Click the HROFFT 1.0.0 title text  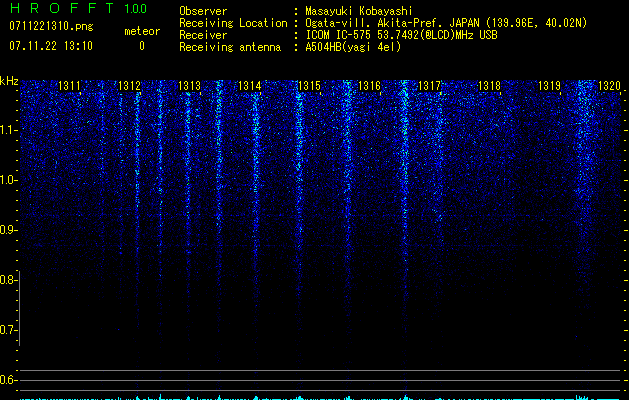pos(78,8)
